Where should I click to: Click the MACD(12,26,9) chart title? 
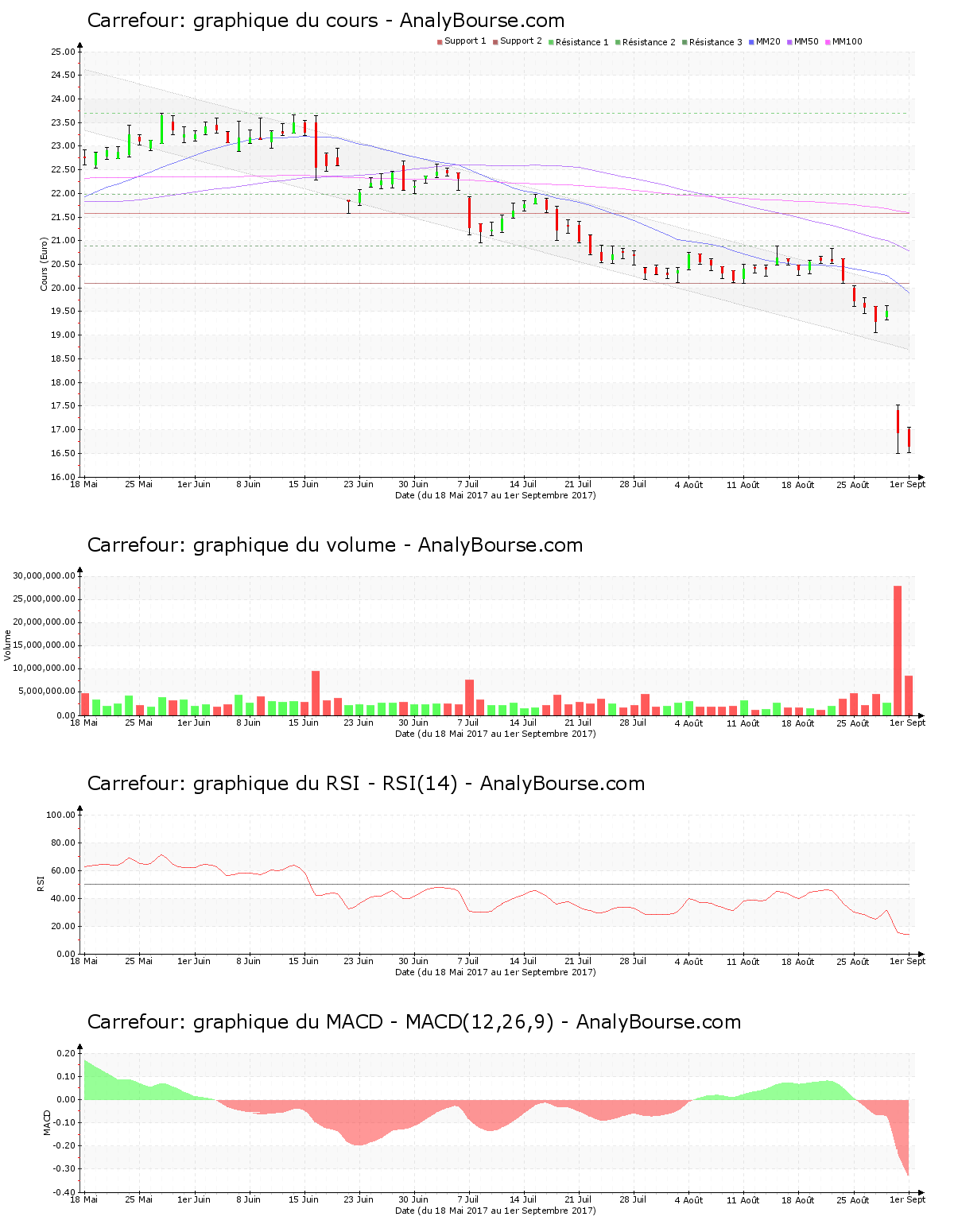click(x=413, y=1022)
